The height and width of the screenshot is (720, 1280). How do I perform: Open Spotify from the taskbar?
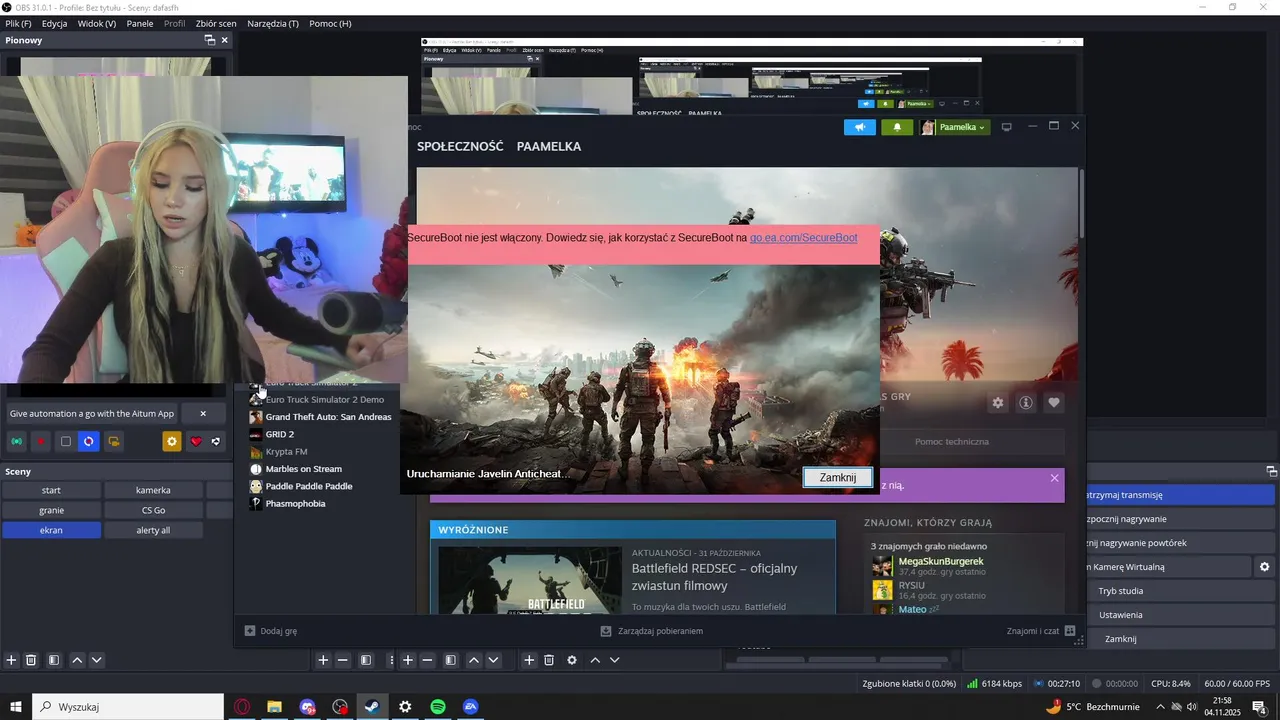(438, 707)
